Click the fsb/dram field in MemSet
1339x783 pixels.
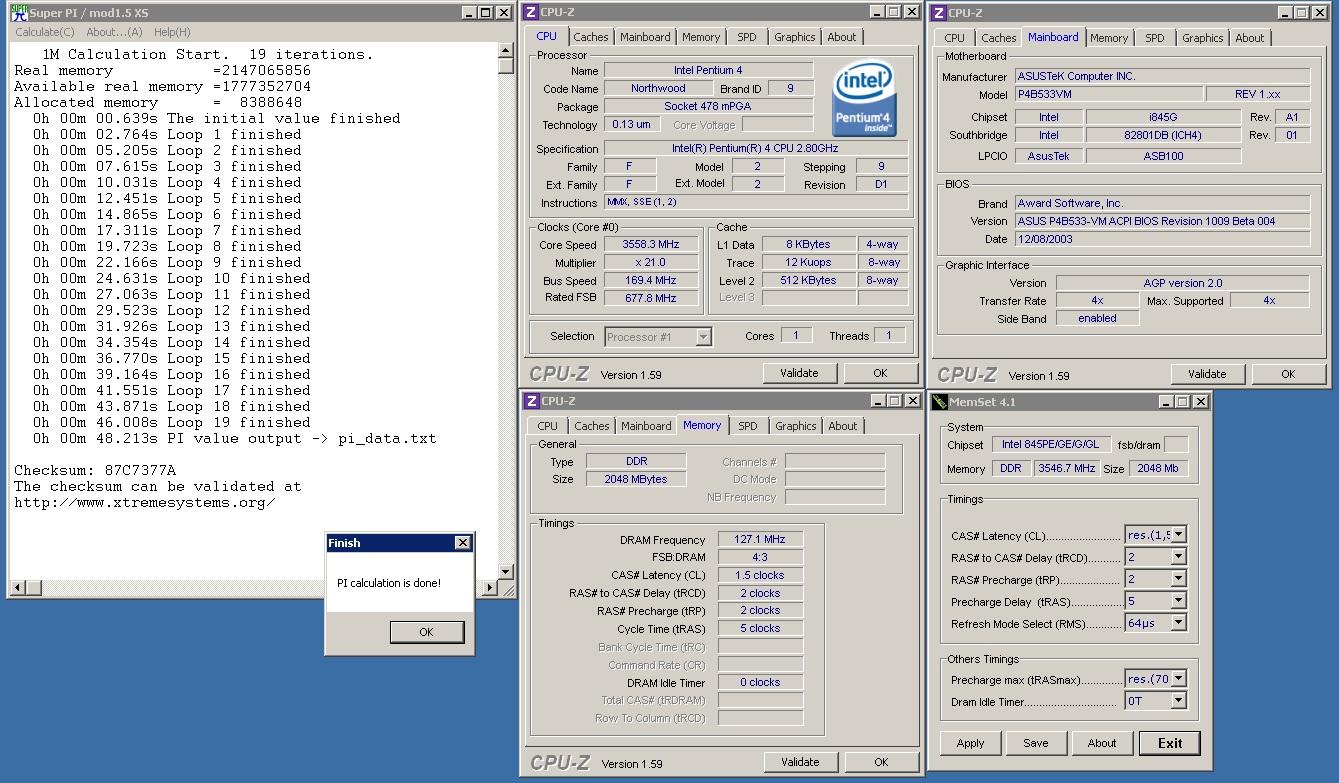[x=1177, y=445]
